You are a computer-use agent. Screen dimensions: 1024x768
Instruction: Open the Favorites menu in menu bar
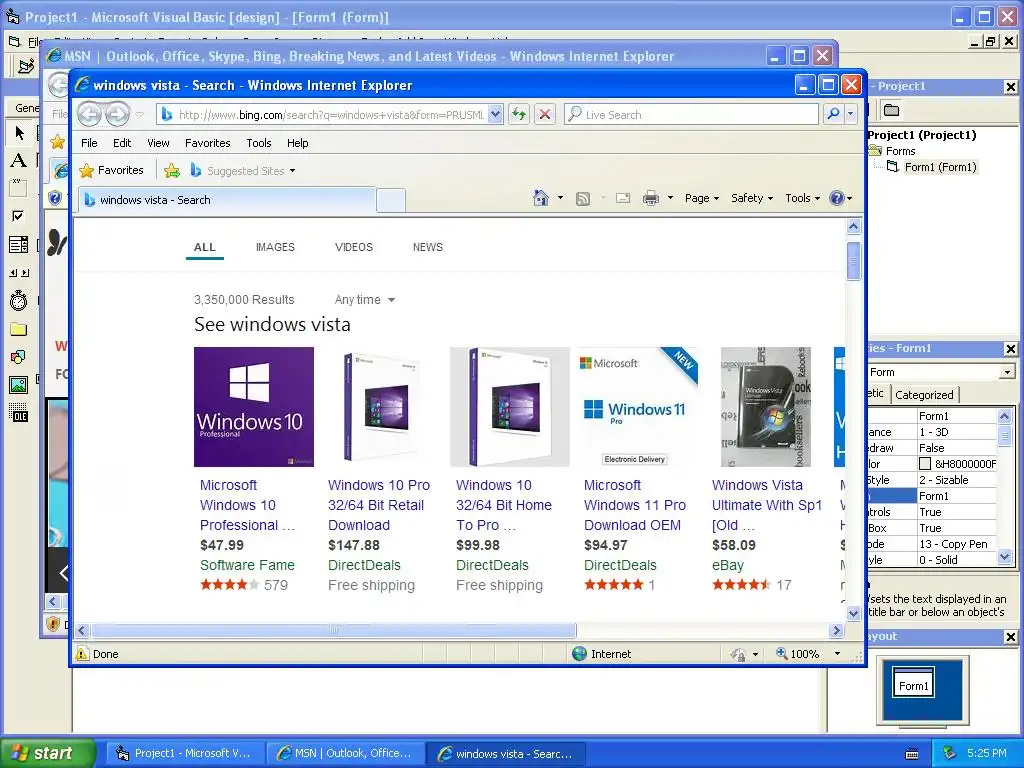point(208,143)
